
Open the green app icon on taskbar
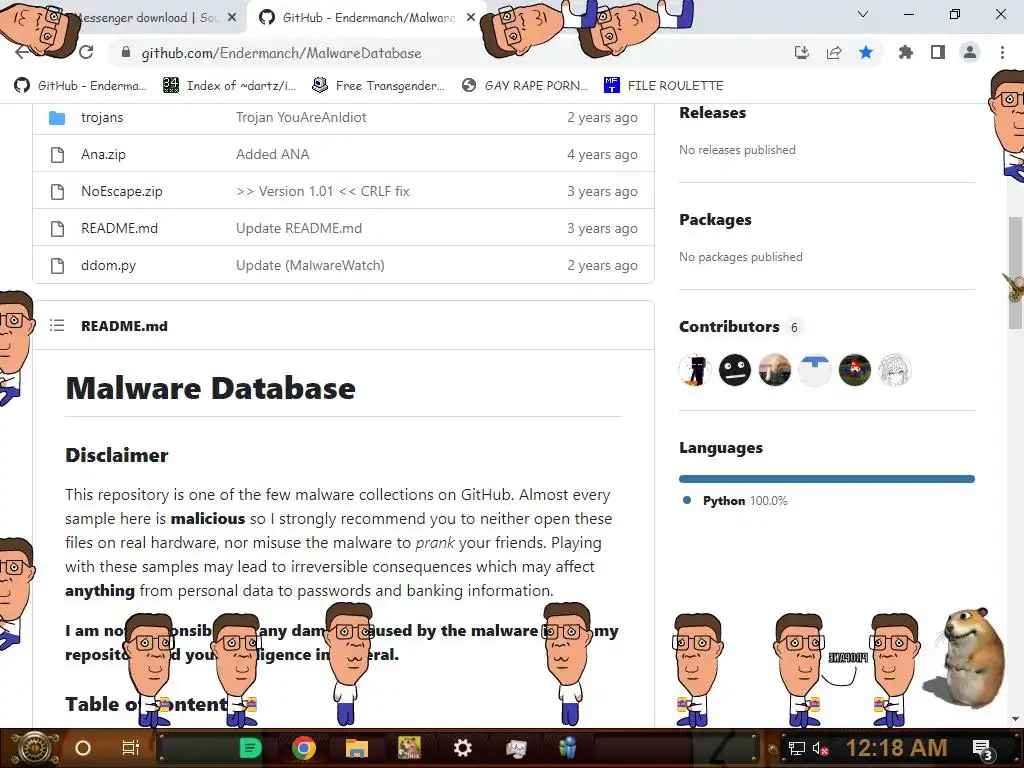251,748
